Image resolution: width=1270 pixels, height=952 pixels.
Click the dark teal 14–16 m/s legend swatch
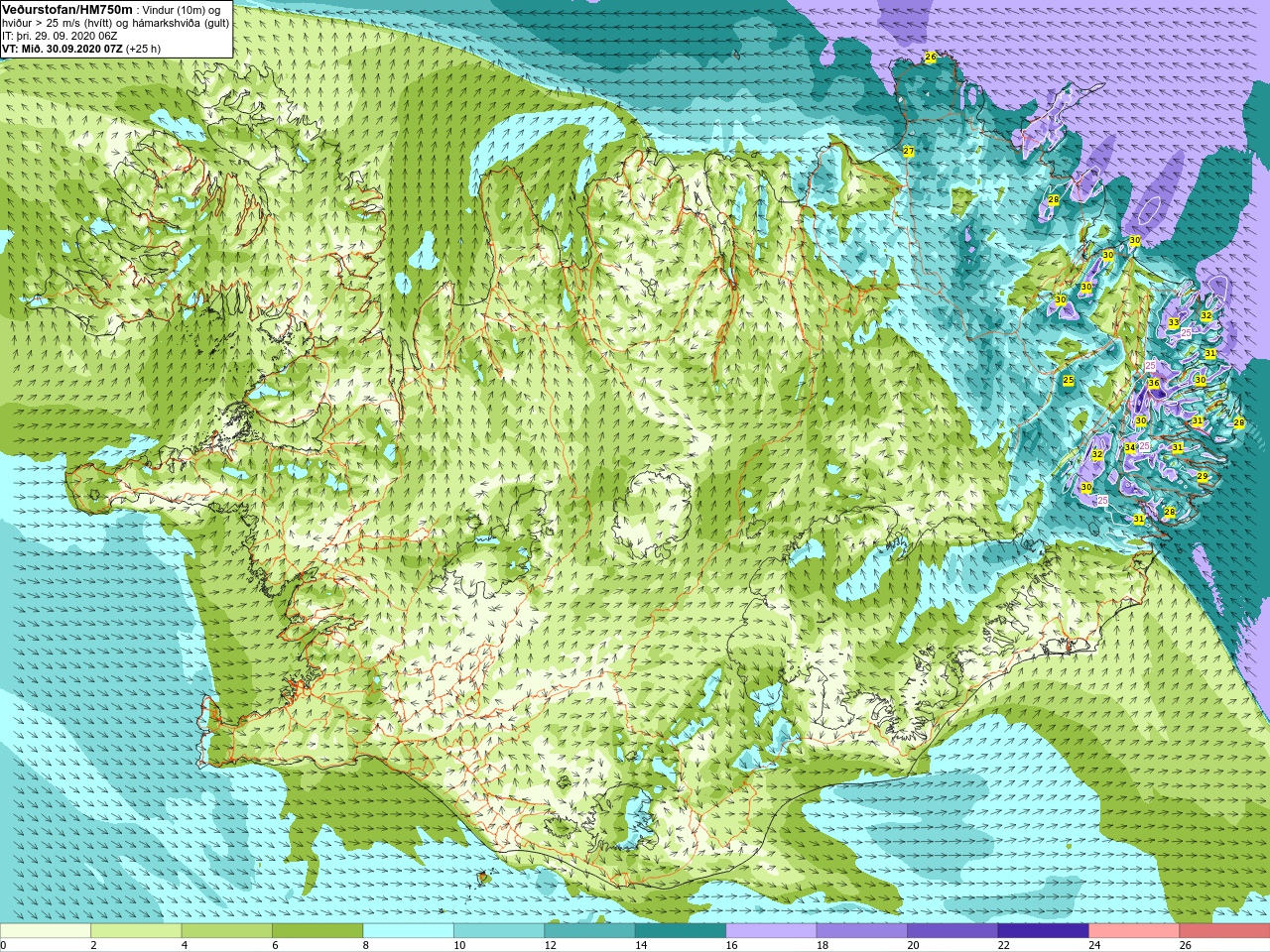pos(681,931)
